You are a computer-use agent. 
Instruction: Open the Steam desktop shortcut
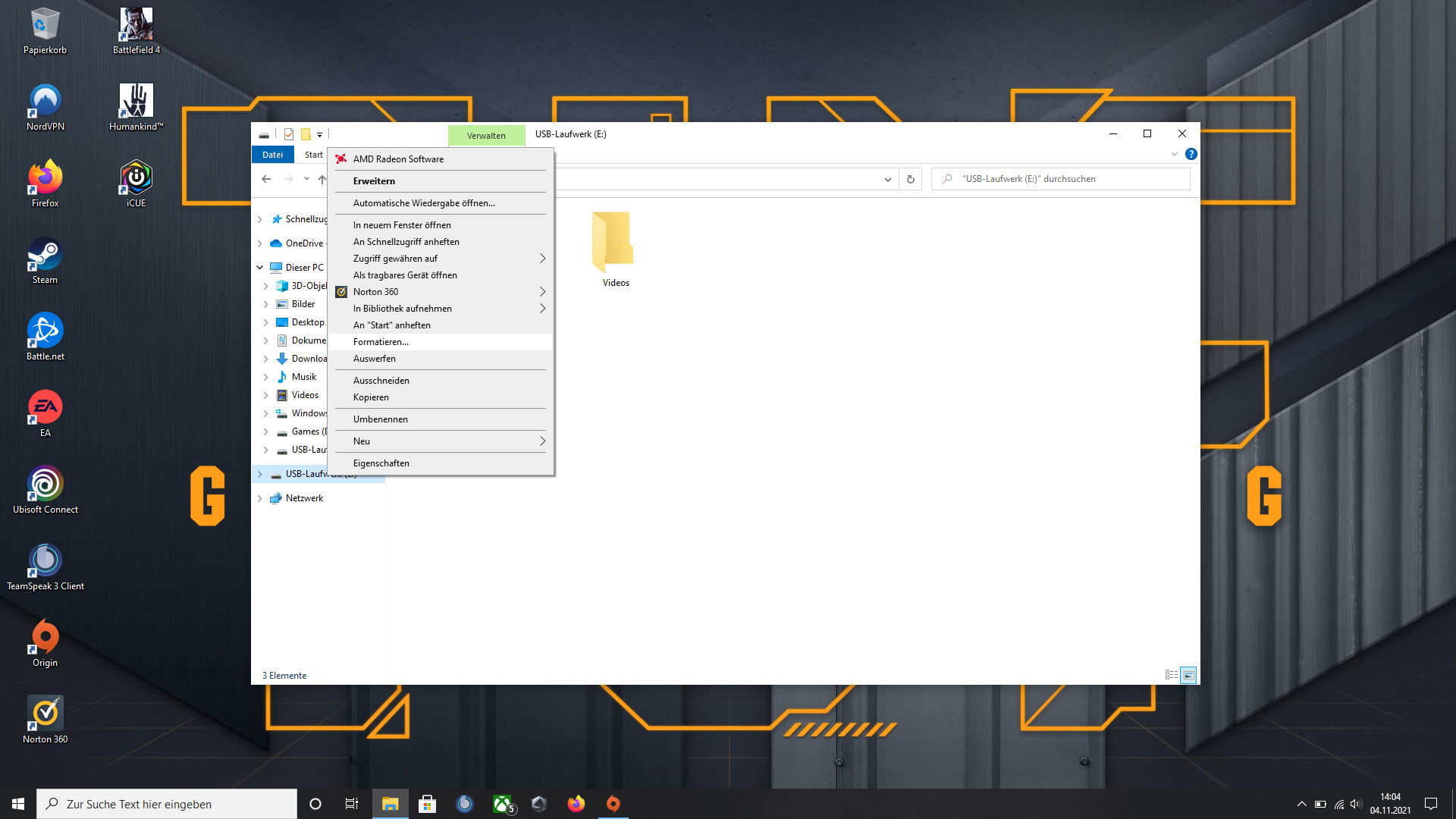coord(45,260)
